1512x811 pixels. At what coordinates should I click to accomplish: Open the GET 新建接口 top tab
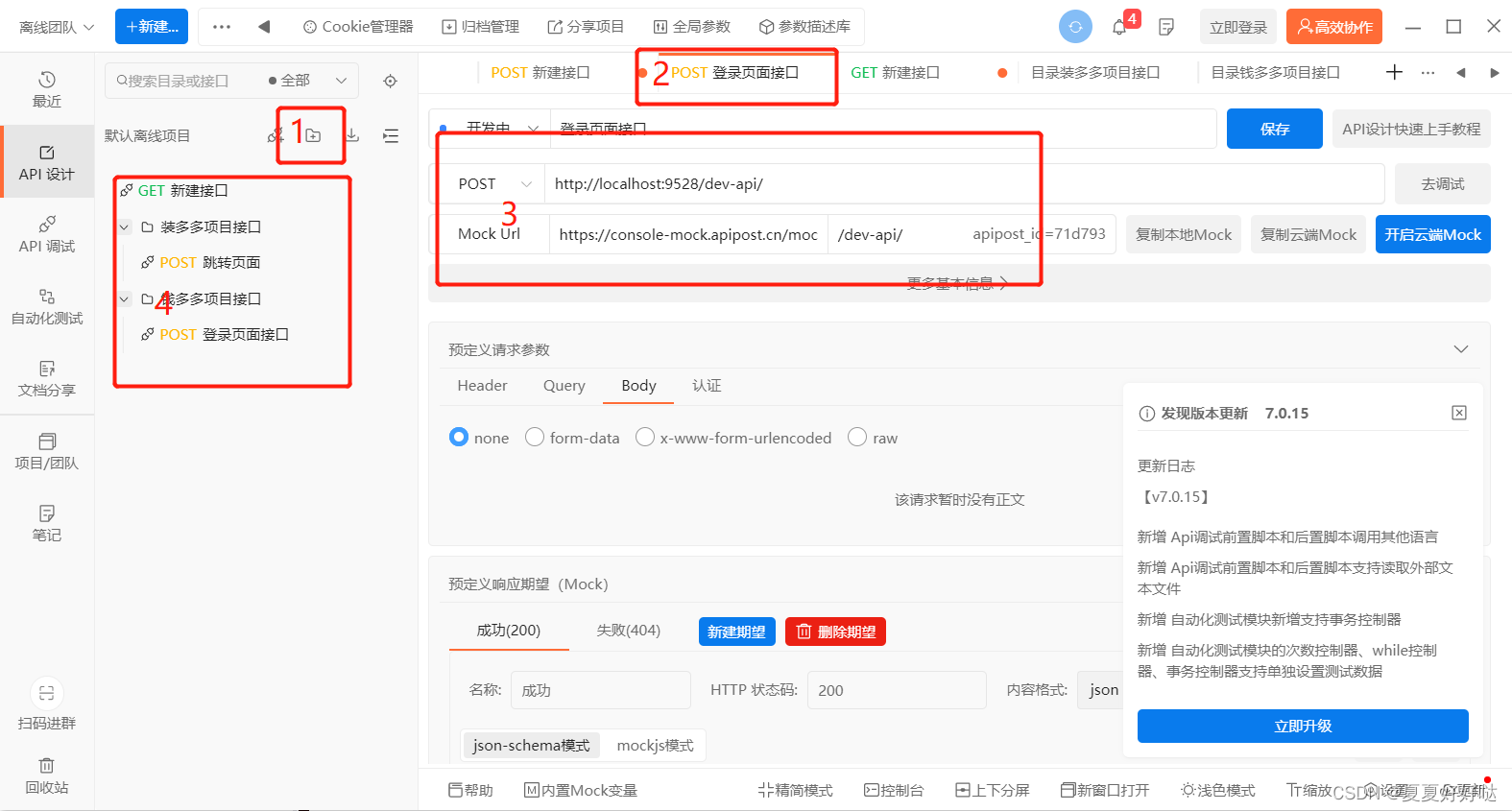[895, 72]
